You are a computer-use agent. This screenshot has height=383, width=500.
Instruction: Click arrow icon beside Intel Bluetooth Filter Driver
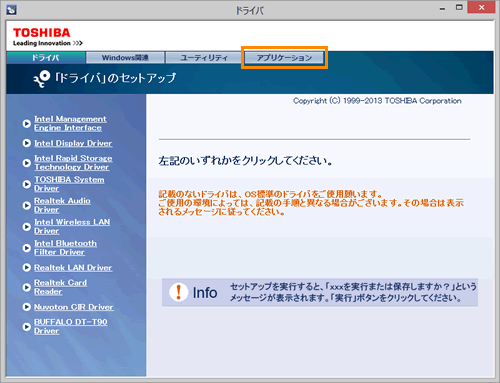click(27, 248)
